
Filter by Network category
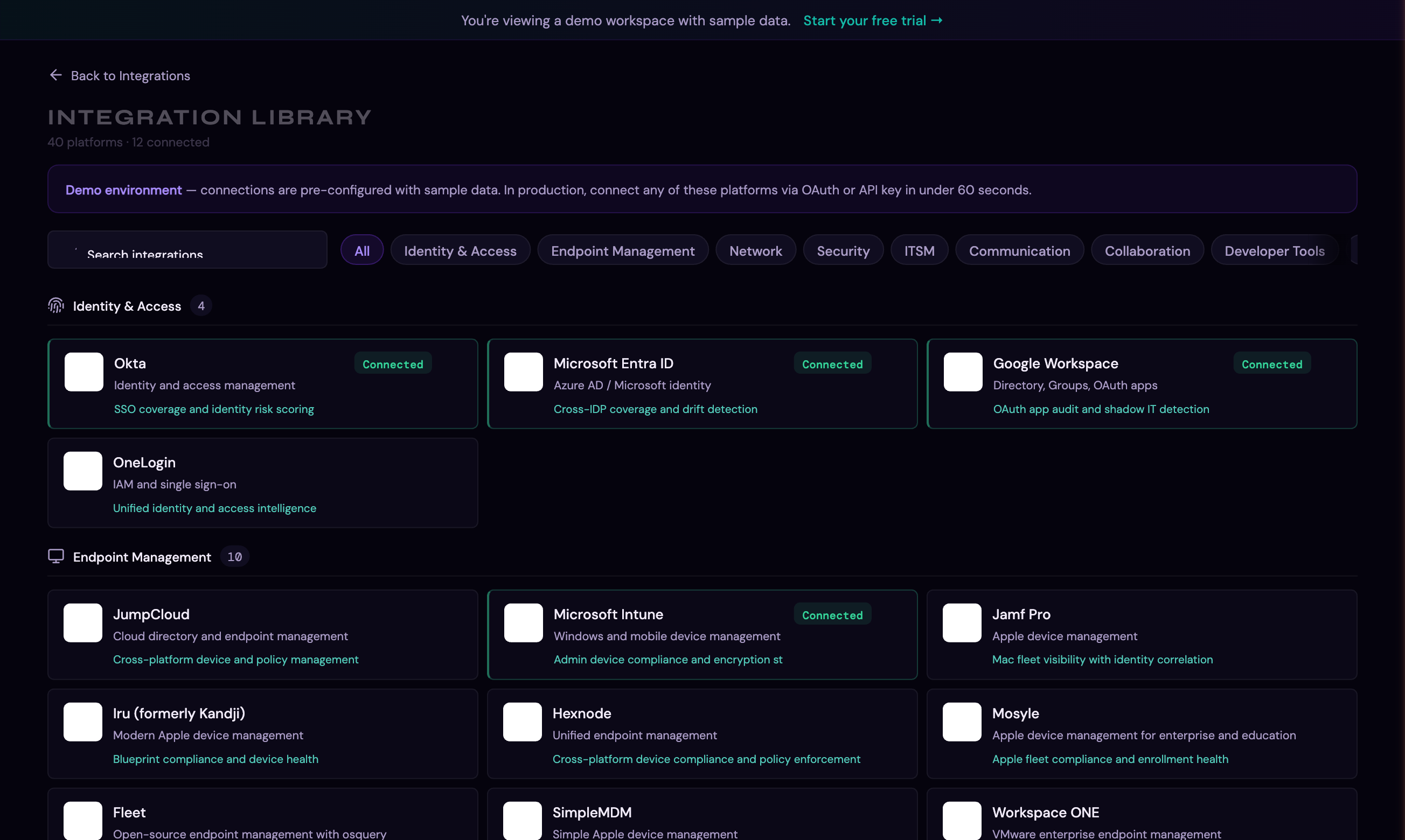[755, 250]
